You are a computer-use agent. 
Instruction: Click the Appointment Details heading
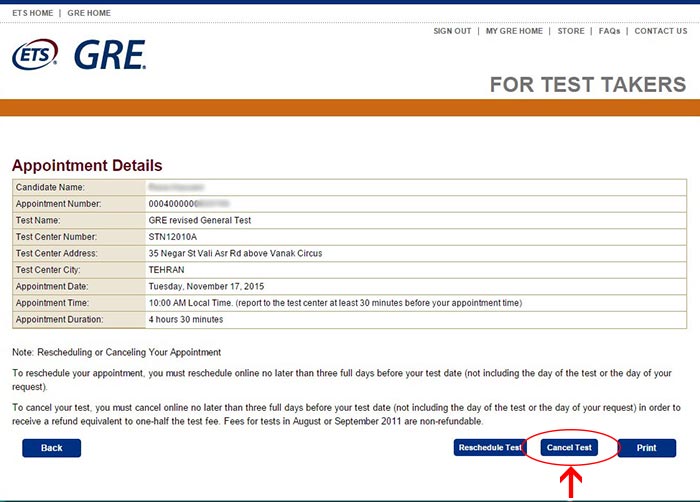click(x=87, y=165)
